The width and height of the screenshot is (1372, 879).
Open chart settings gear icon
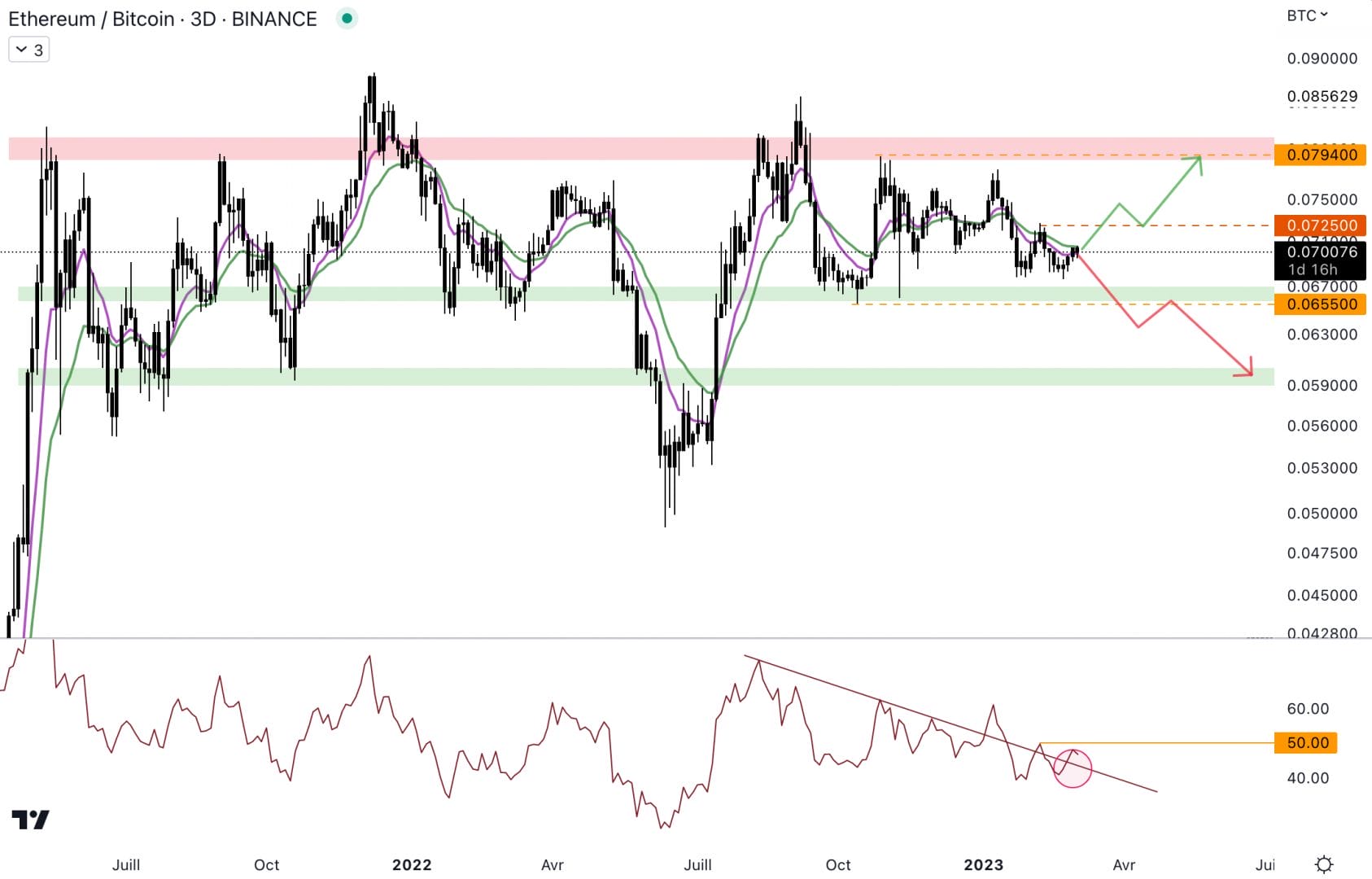click(x=1324, y=864)
